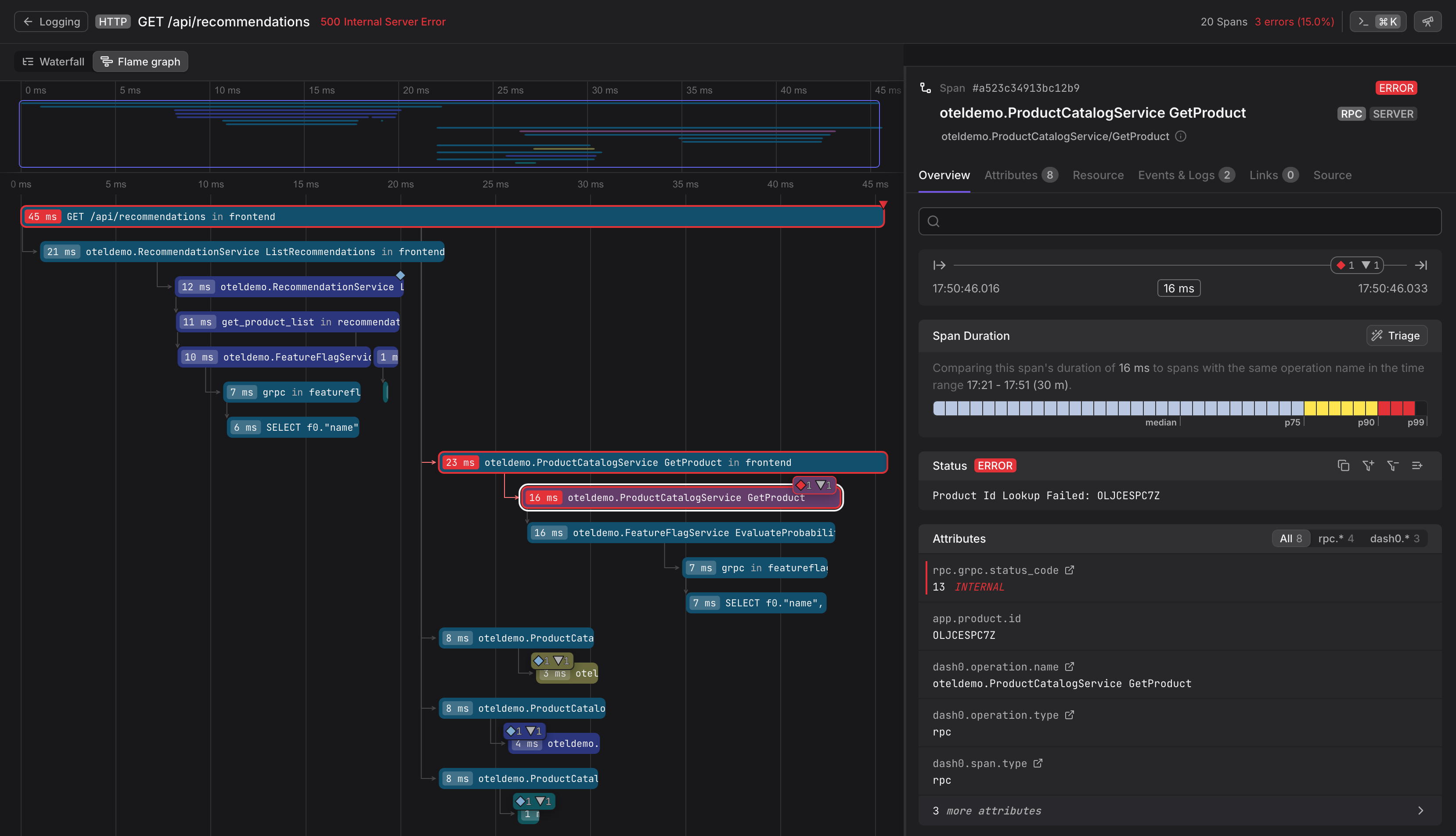Jump to span end arrow icon
Viewport: 1456px width, 836px height.
[x=1420, y=265]
